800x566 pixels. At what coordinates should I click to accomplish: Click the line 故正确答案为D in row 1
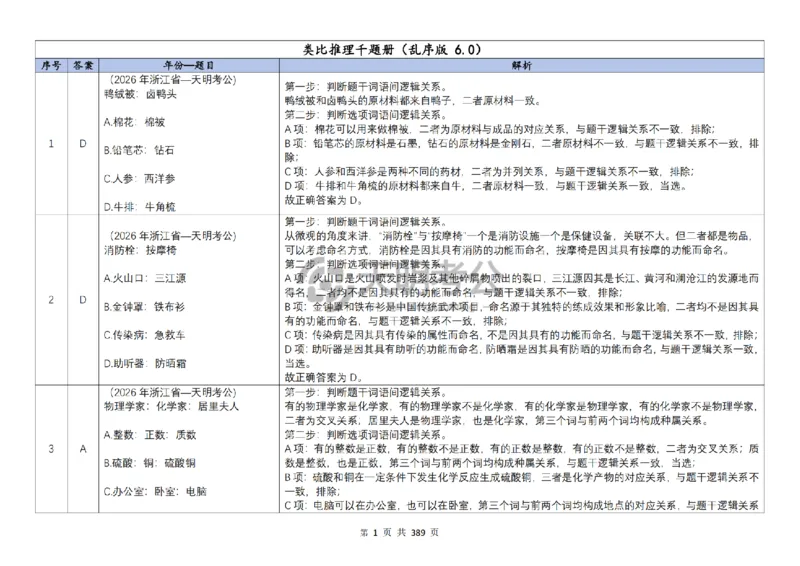[323, 200]
